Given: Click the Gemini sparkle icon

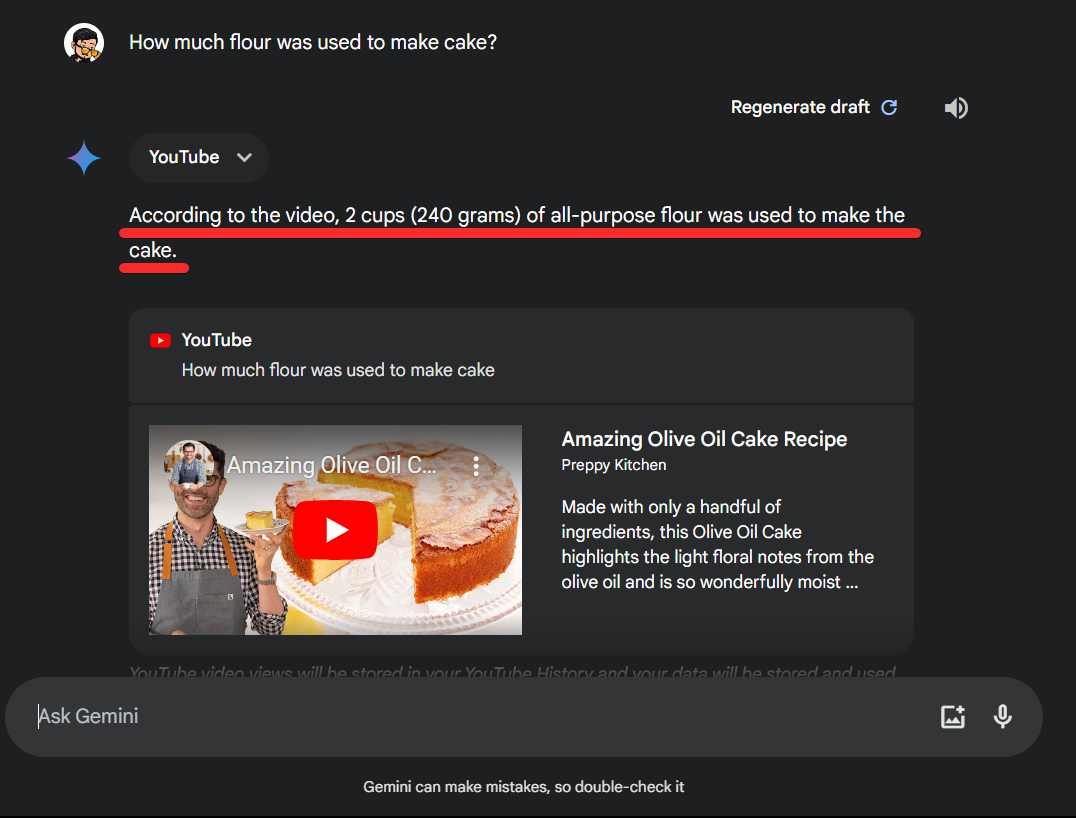Looking at the screenshot, I should (x=84, y=158).
